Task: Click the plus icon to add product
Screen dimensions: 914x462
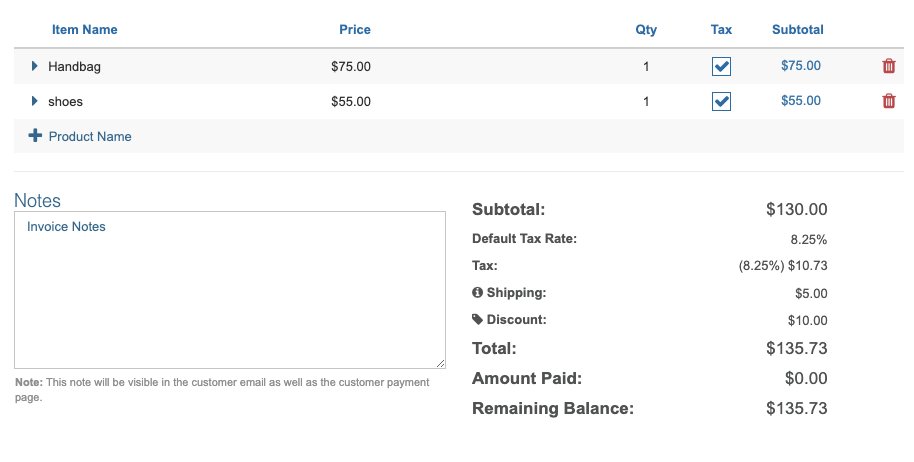Action: click(36, 136)
